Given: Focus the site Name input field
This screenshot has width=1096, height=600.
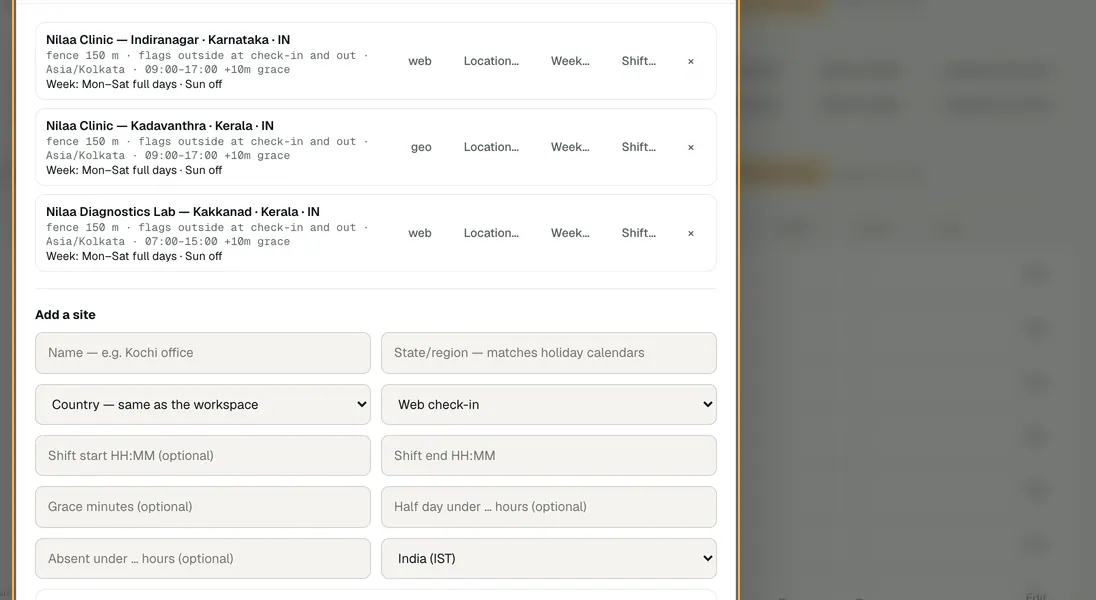Looking at the screenshot, I should click(203, 353).
